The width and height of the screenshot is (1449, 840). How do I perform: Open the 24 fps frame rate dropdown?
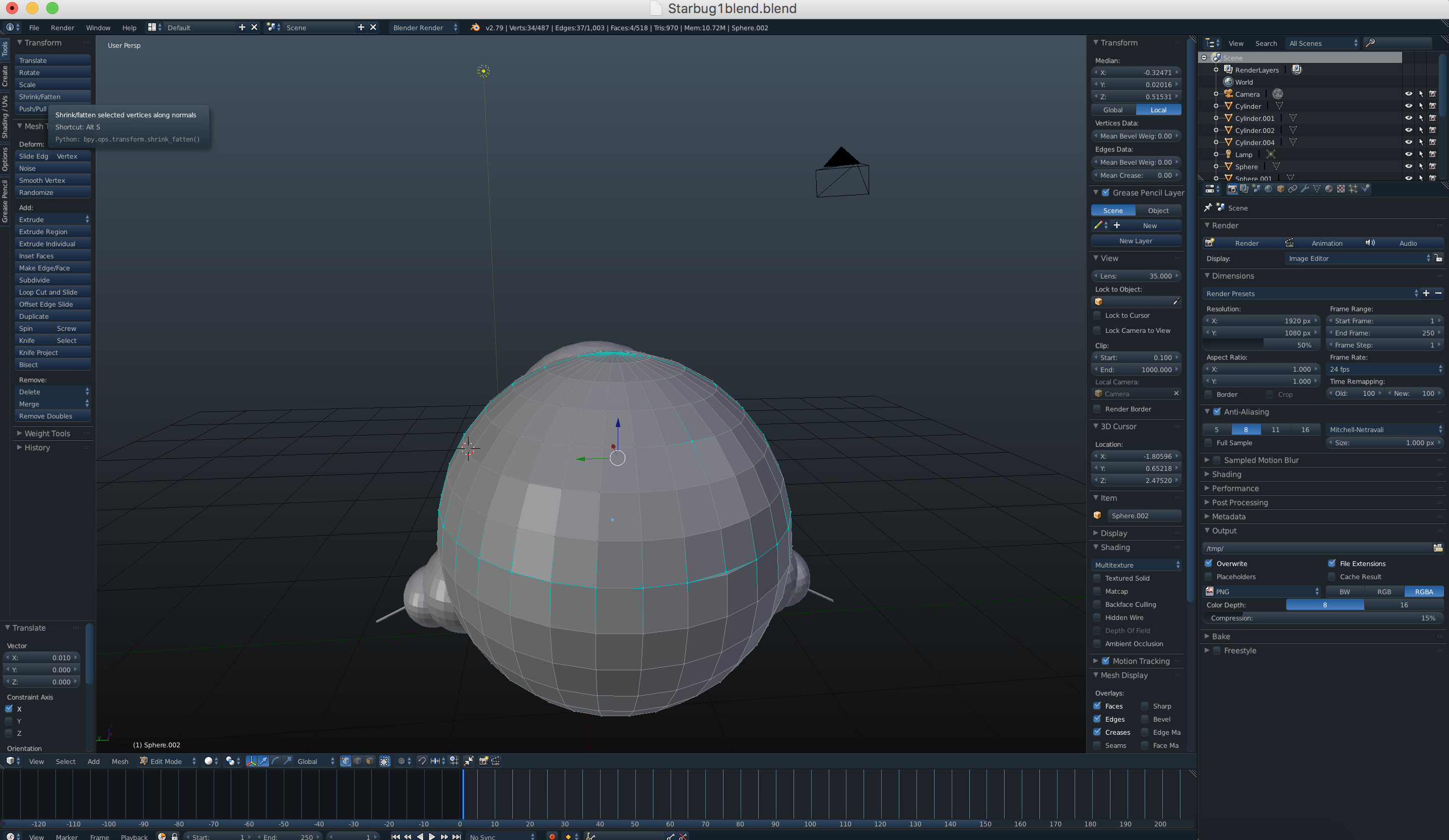click(1385, 369)
